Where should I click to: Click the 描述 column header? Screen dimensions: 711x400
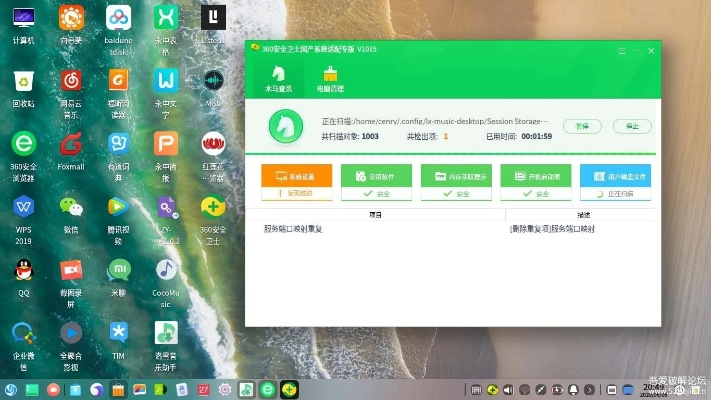583,214
